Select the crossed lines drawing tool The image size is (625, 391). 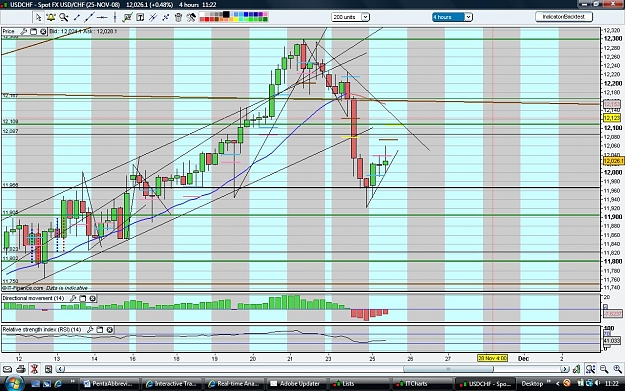153,17
